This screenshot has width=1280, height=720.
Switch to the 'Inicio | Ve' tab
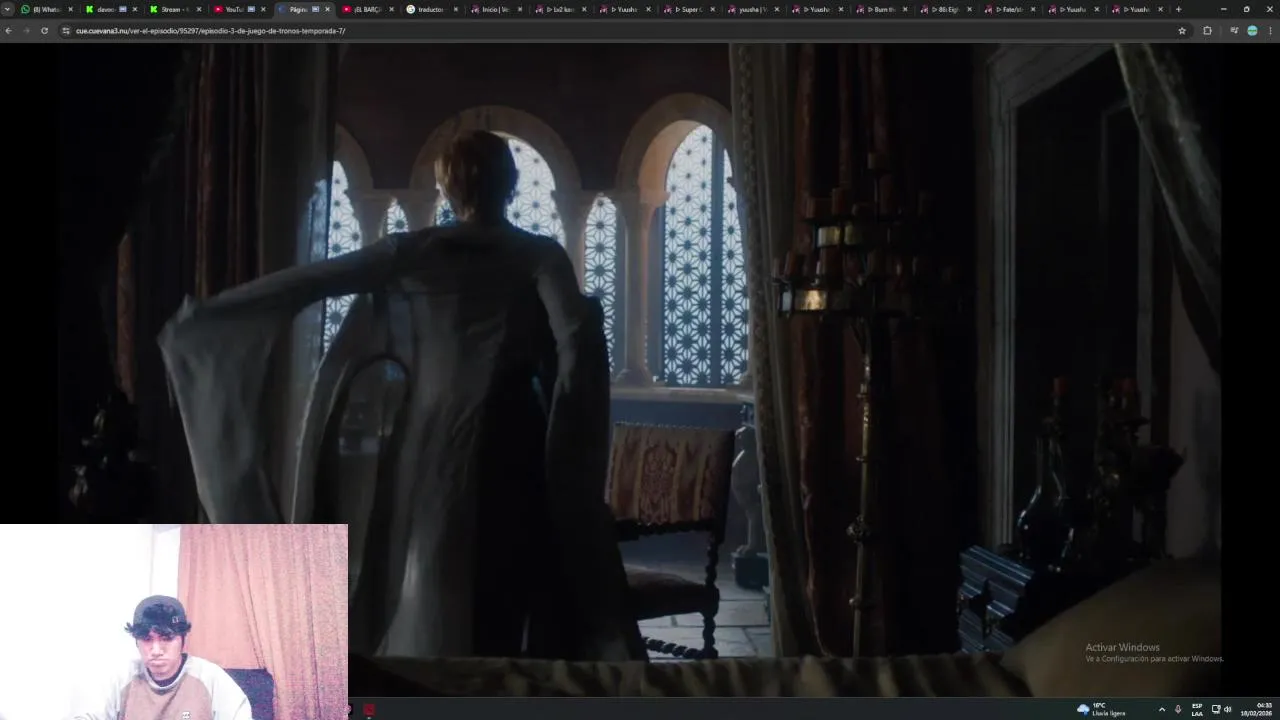494,9
